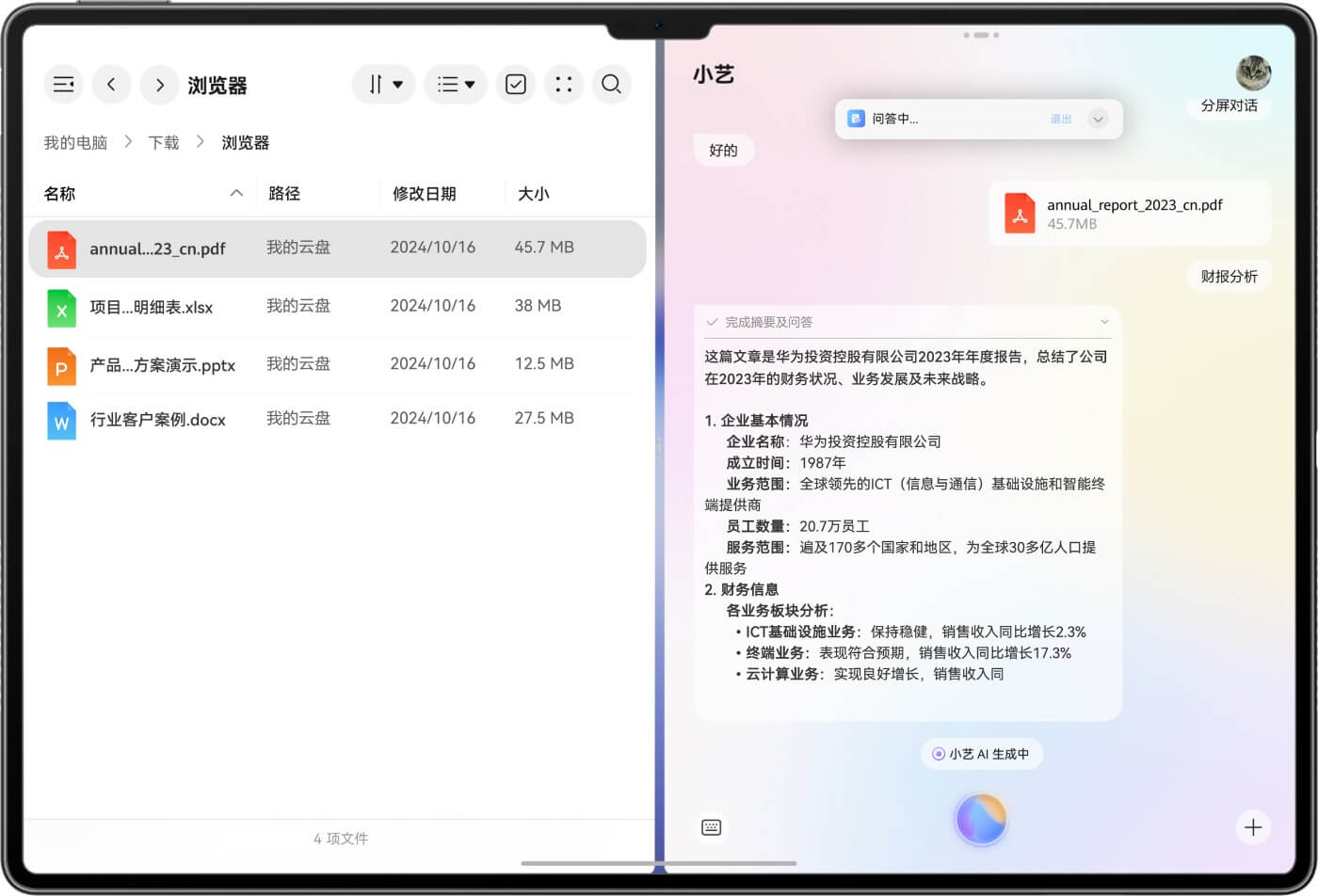Open the annual_report_2023_cn.pdf attachment card
Image resolution: width=1318 pixels, height=896 pixels.
click(1130, 214)
